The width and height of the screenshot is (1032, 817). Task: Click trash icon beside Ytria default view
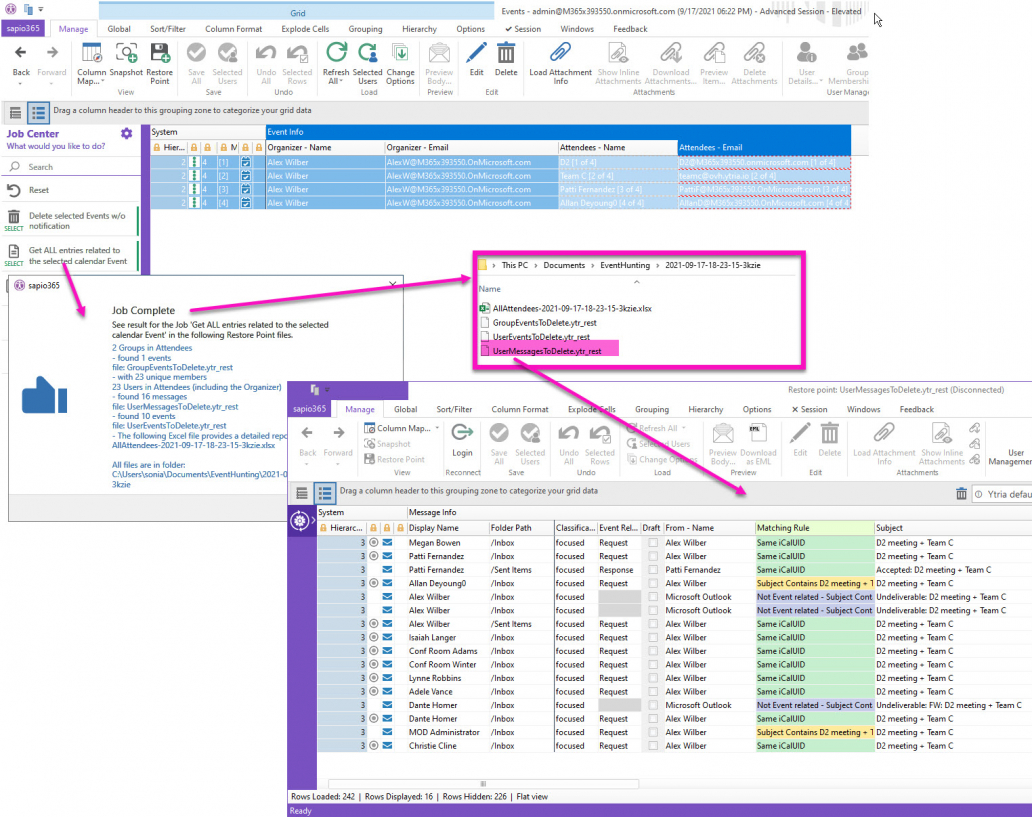(961, 494)
